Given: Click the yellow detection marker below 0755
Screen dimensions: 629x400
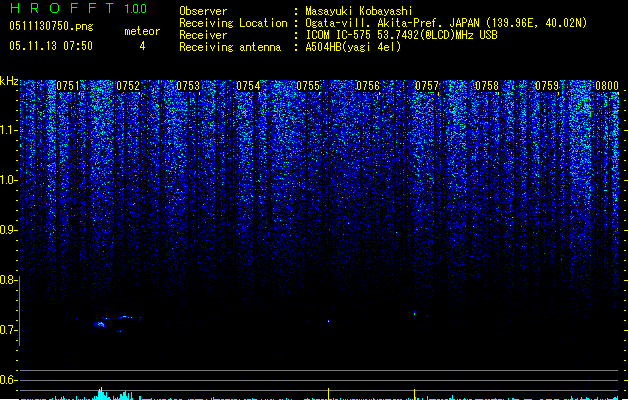Looking at the screenshot, I should [329, 394].
